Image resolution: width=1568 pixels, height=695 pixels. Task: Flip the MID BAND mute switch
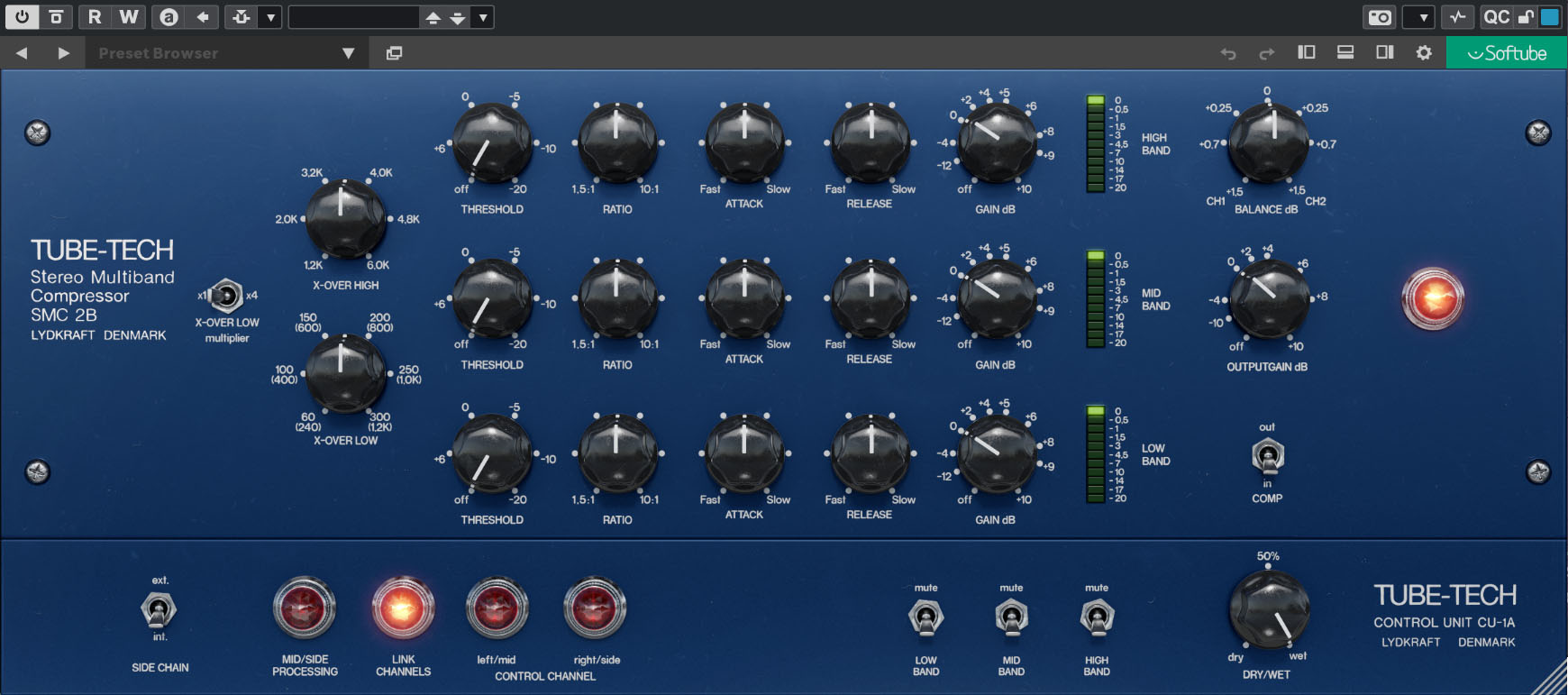click(1011, 618)
